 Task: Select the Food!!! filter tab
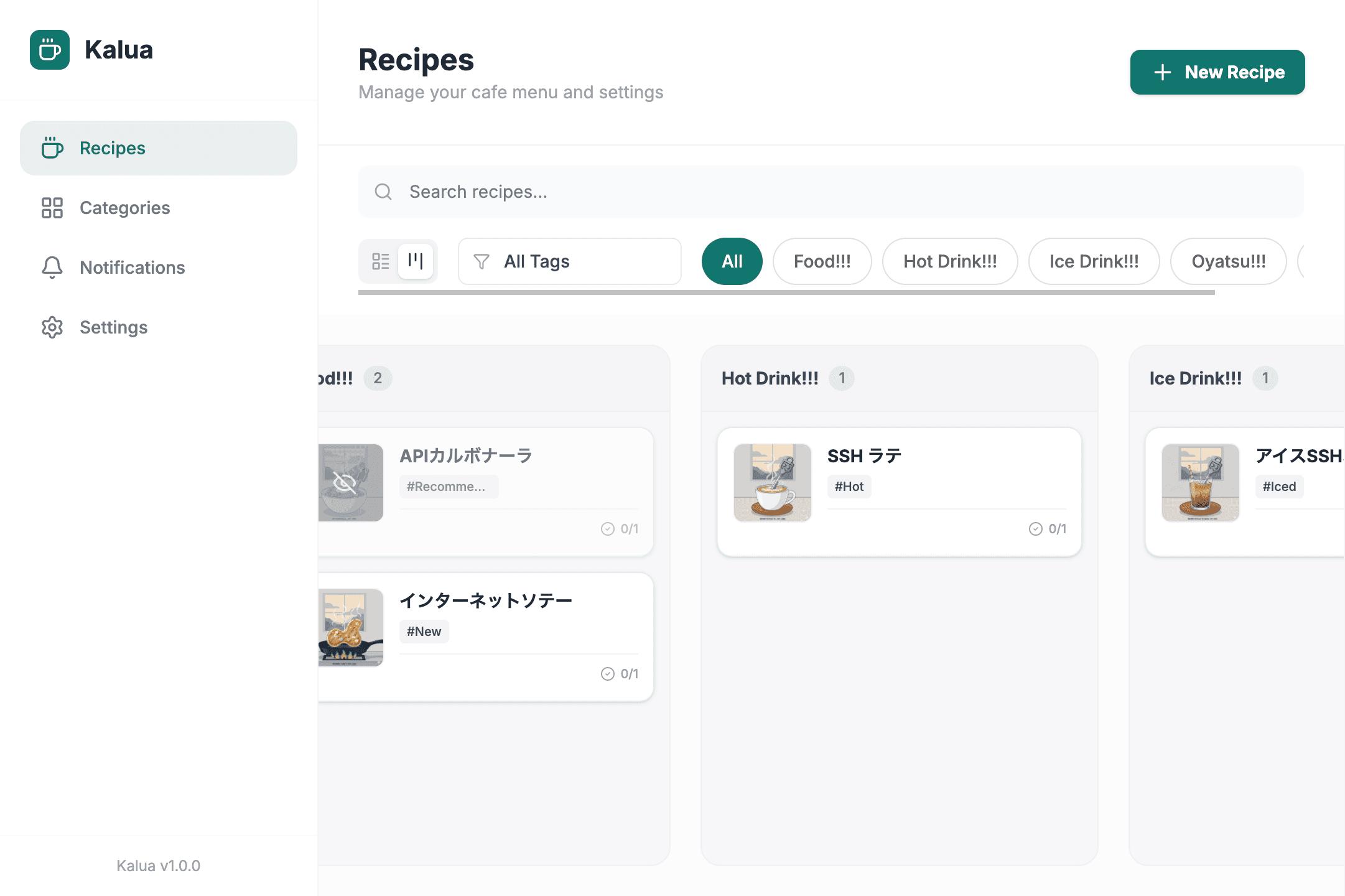point(822,261)
